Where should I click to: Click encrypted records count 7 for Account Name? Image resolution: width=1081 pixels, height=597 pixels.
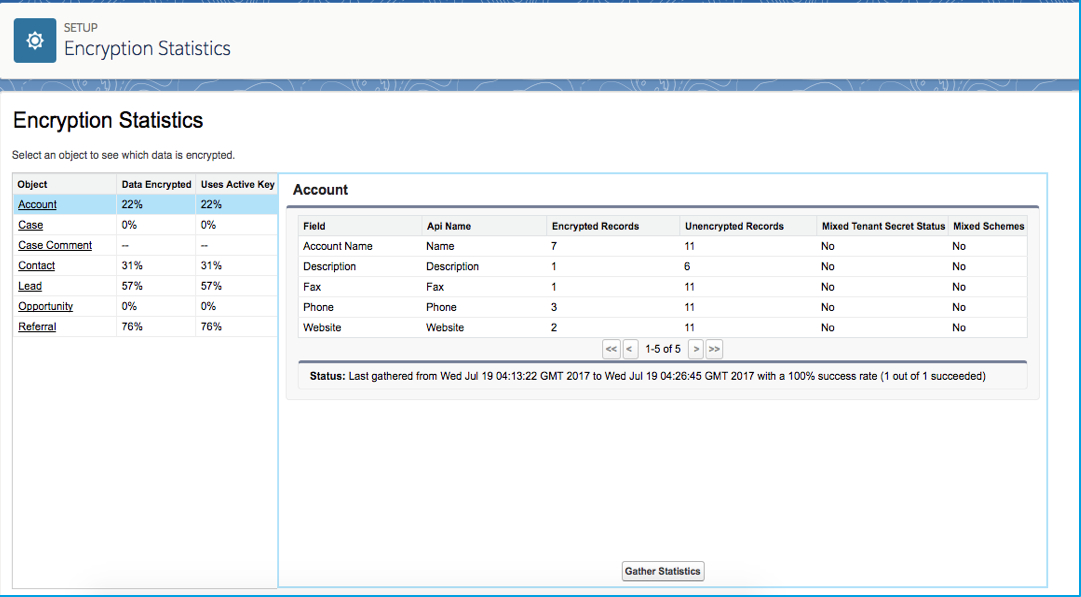click(554, 246)
